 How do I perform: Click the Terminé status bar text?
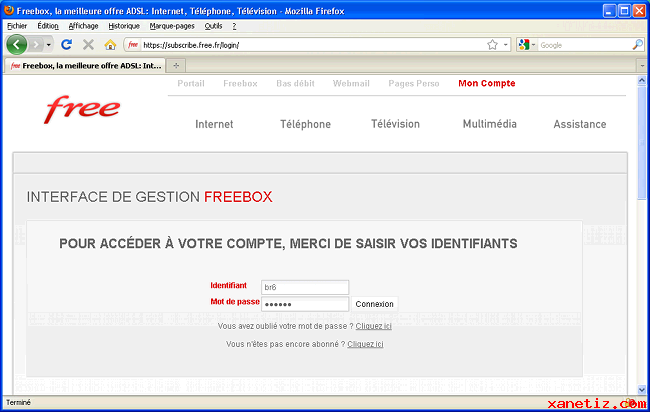click(x=18, y=402)
